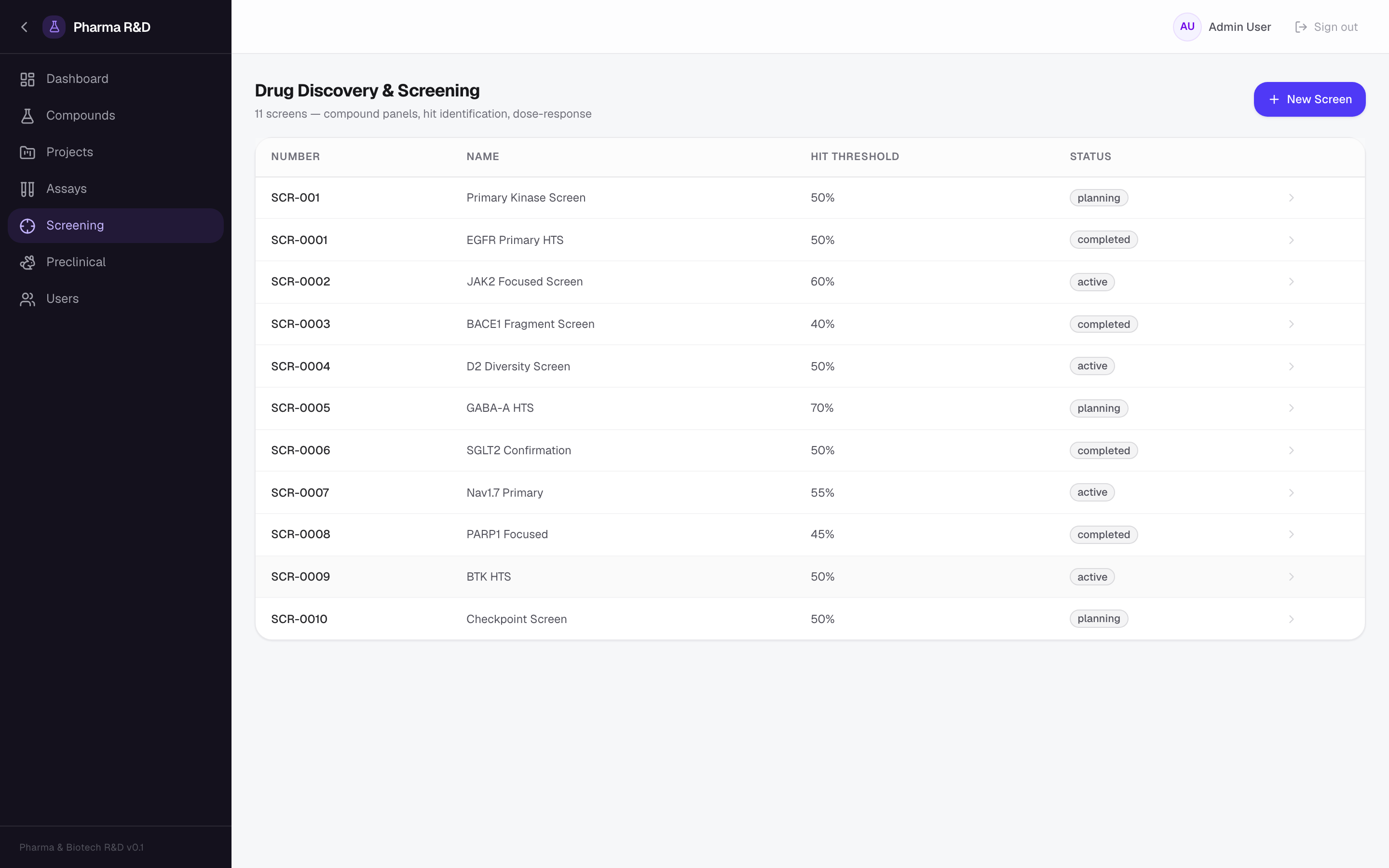1389x868 pixels.
Task: Open PARP1 Focused row chevron
Action: coord(1291,534)
